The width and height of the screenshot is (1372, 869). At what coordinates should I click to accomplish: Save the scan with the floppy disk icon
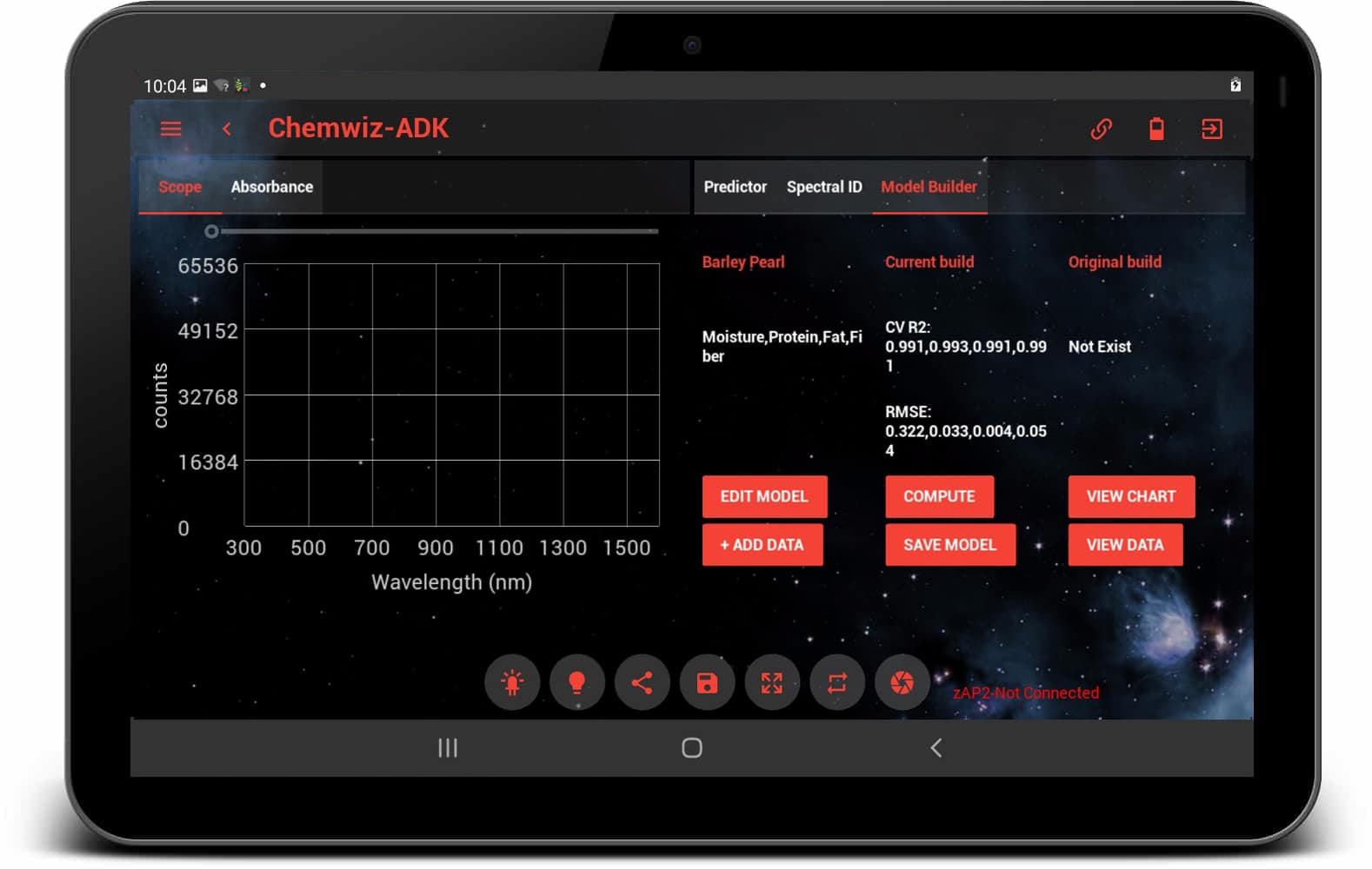pyautogui.click(x=707, y=682)
